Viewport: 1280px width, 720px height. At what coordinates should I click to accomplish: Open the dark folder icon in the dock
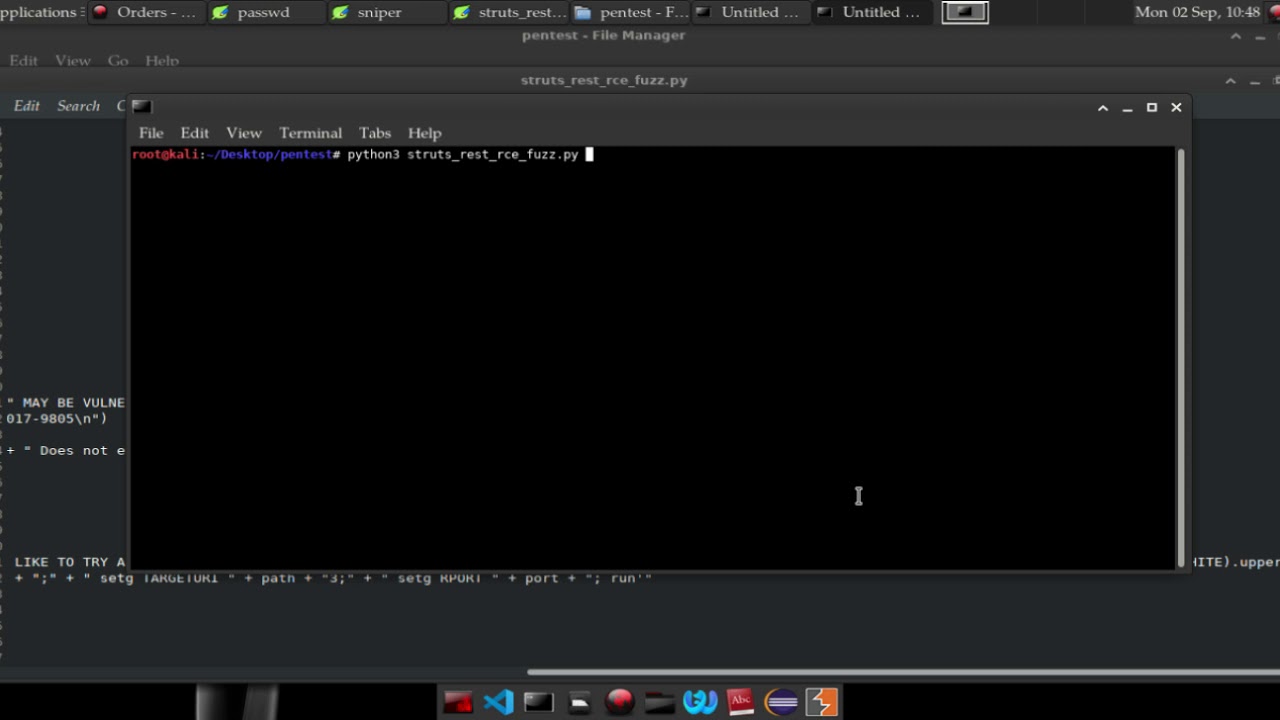pos(660,702)
